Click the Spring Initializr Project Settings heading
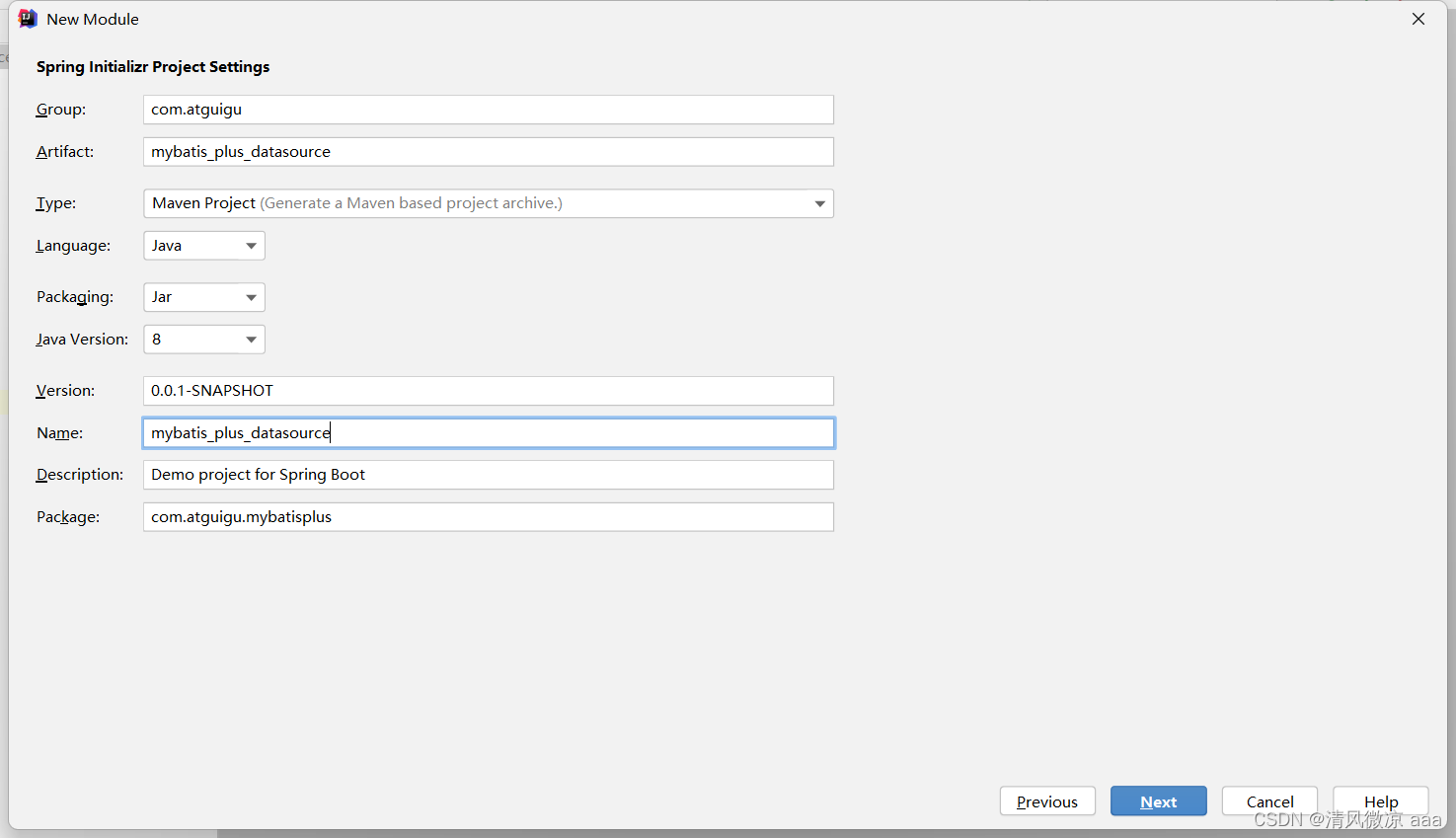Viewport: 1456px width, 838px height. click(153, 67)
